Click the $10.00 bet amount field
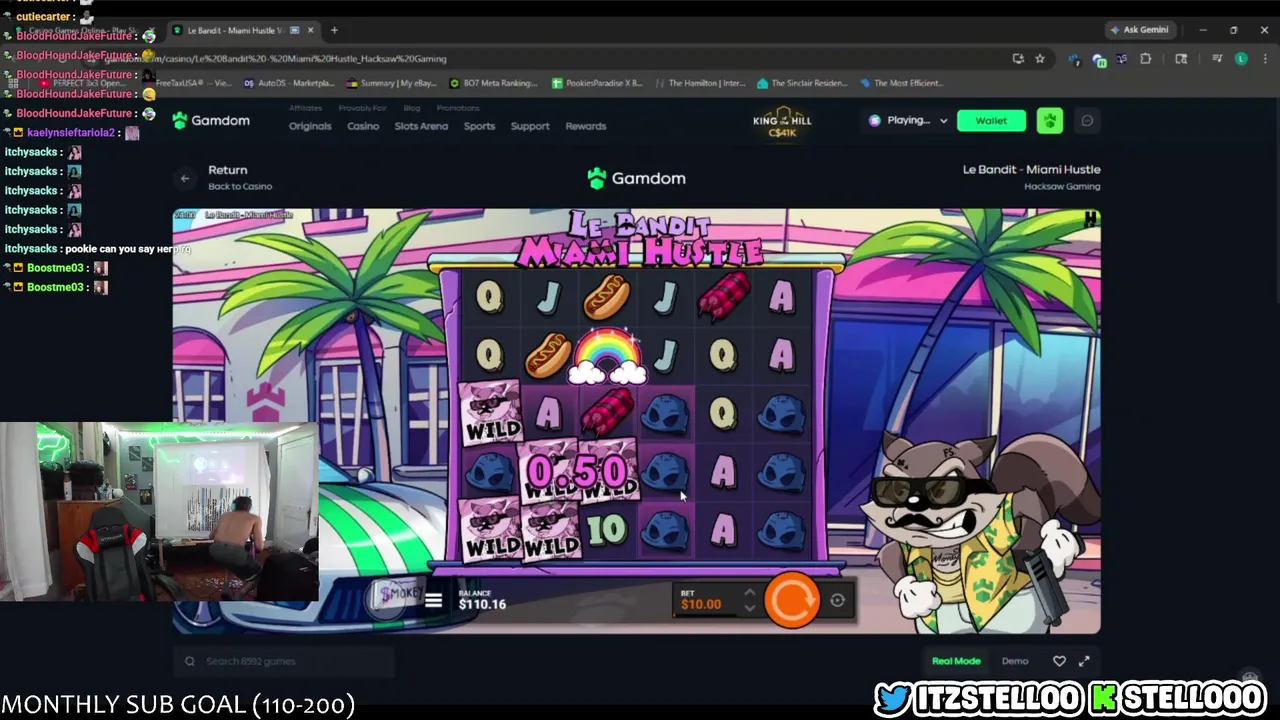 pyautogui.click(x=701, y=604)
